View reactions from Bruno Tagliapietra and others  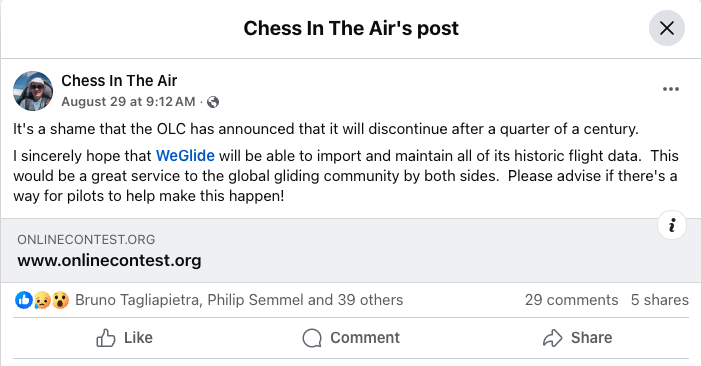click(x=239, y=300)
